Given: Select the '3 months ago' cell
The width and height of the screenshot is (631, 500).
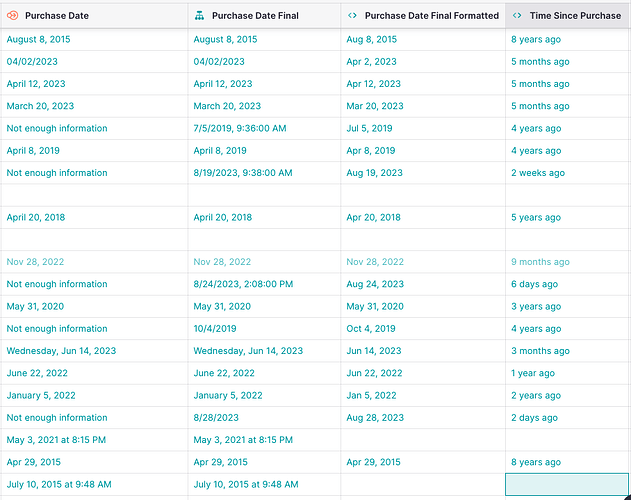Looking at the screenshot, I should tap(568, 351).
